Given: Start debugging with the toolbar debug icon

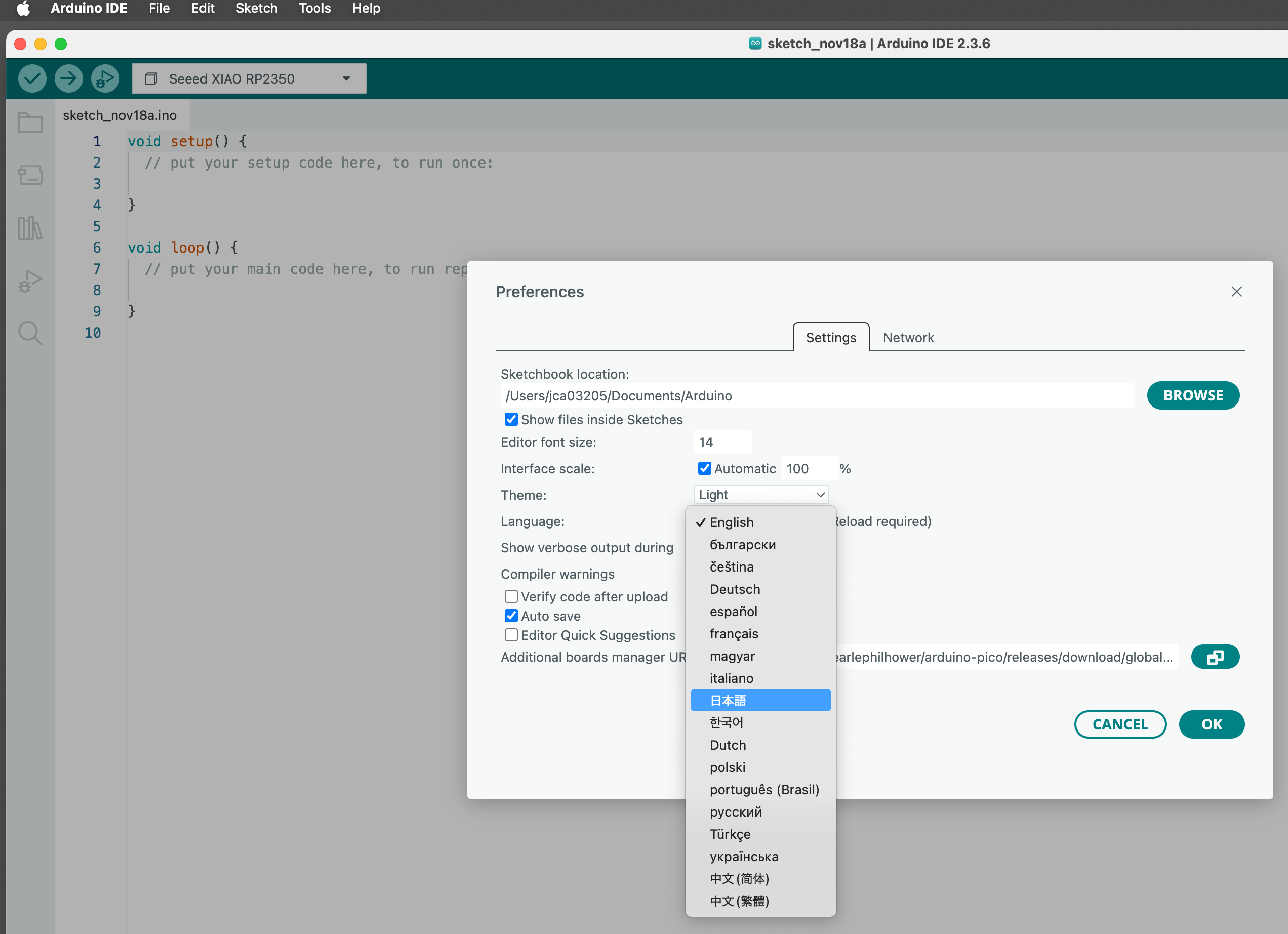Looking at the screenshot, I should 105,78.
